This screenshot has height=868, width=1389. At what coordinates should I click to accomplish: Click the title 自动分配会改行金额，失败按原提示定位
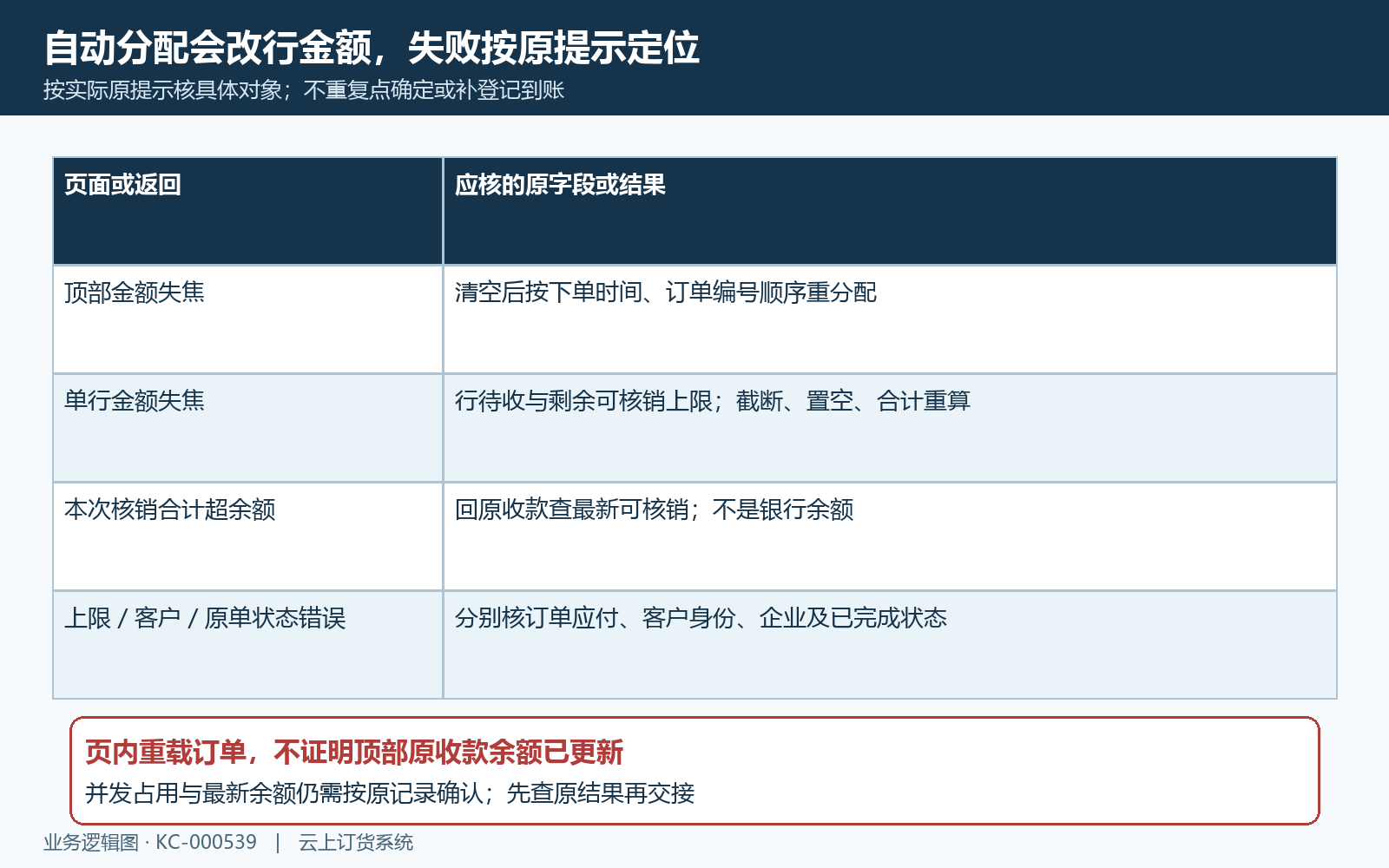click(372, 48)
